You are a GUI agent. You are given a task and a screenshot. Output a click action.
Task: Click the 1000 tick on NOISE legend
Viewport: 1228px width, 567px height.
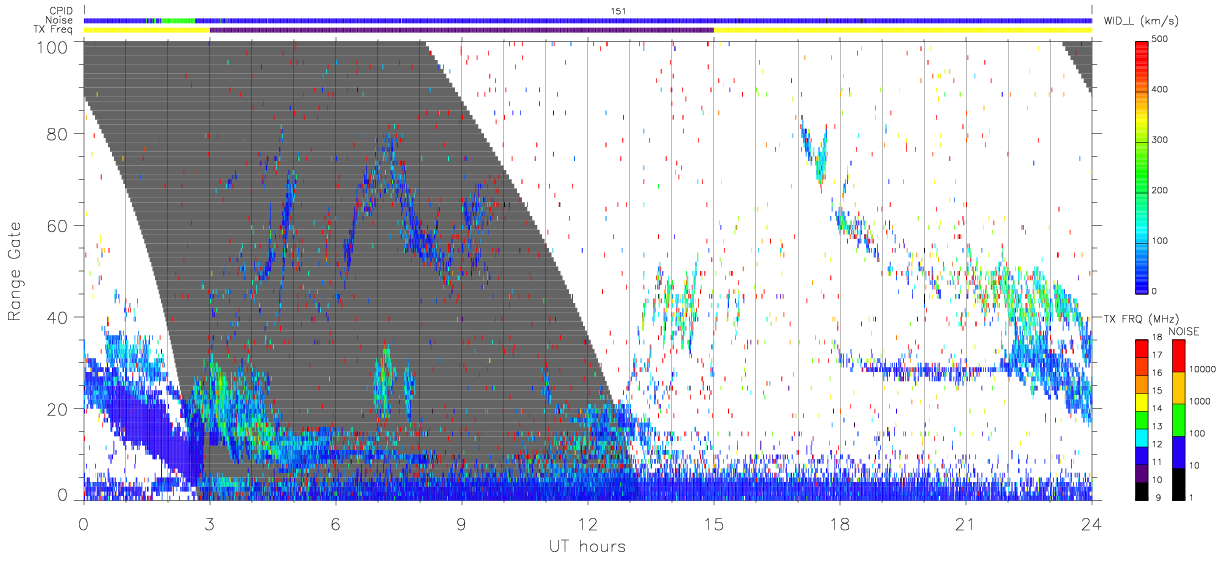(x=1201, y=401)
